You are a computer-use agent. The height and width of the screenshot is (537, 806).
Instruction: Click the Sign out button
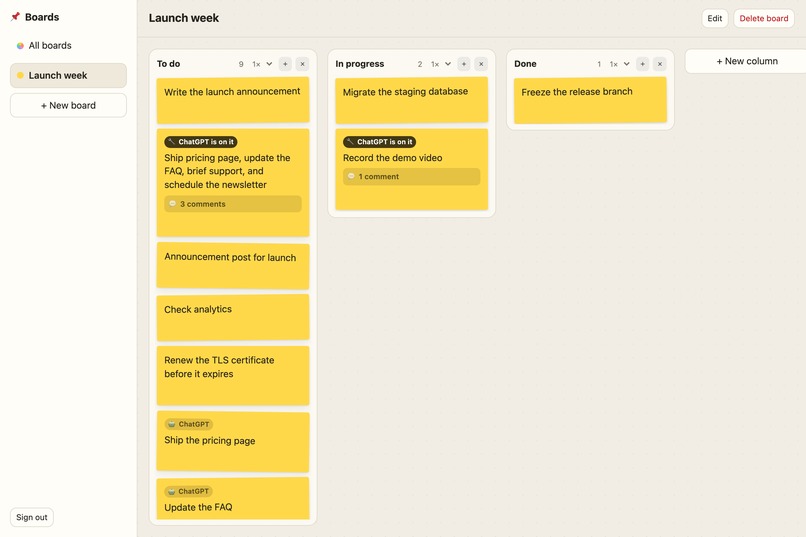[32, 517]
